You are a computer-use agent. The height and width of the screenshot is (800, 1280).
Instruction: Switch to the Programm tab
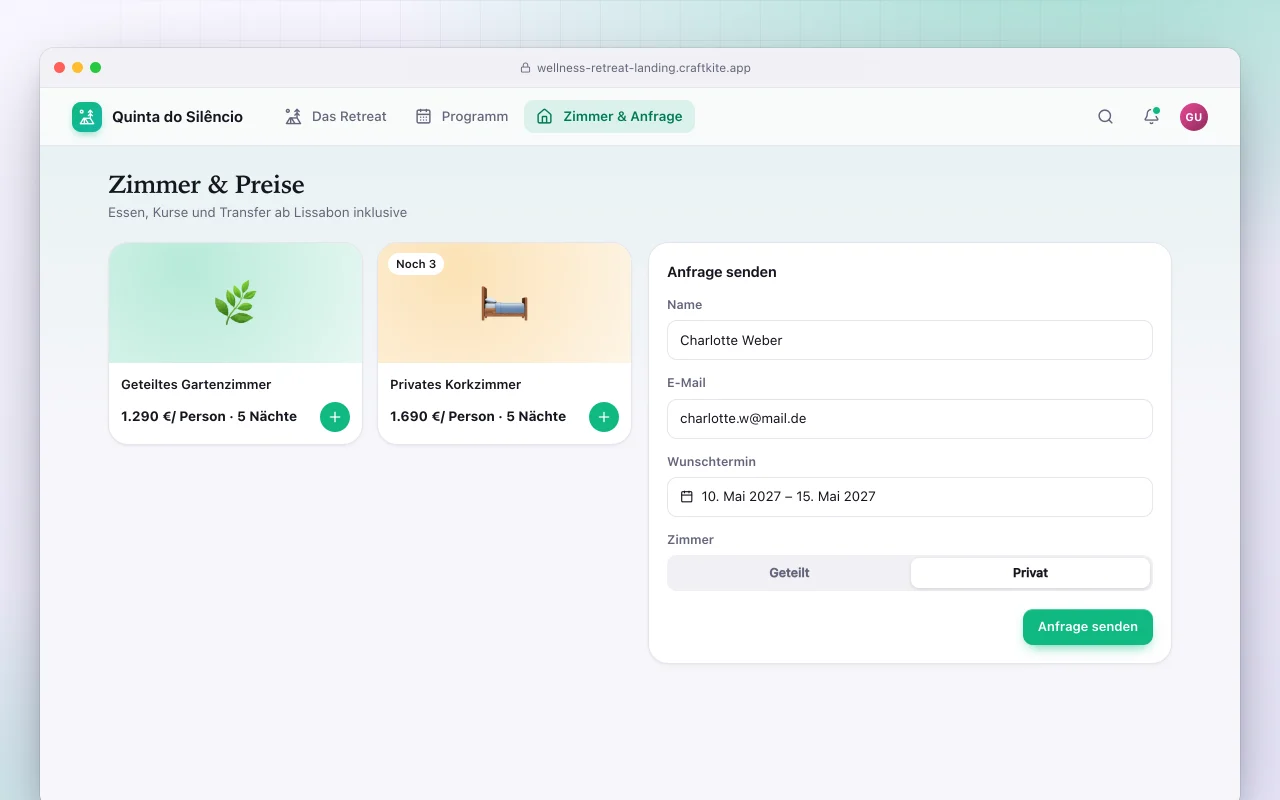click(x=462, y=117)
